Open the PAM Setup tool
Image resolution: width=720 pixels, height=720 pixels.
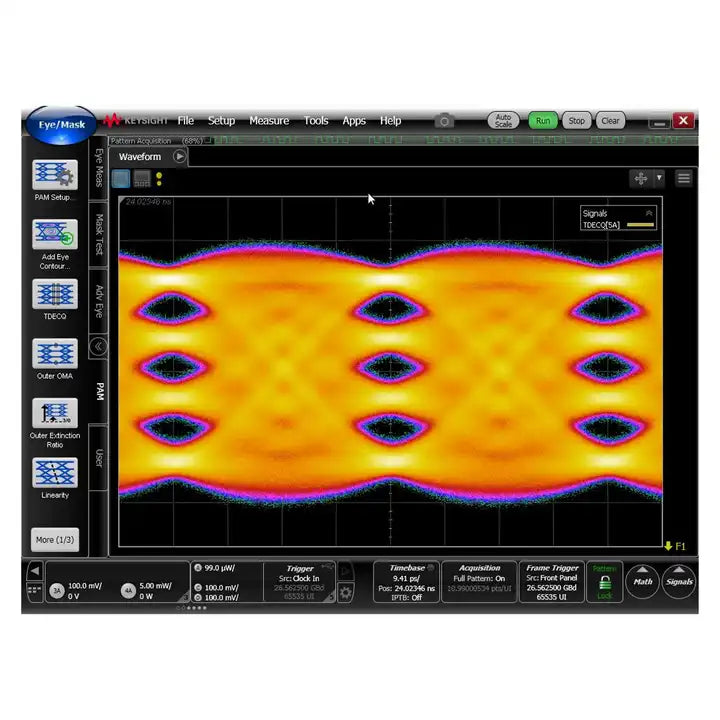pos(54,176)
